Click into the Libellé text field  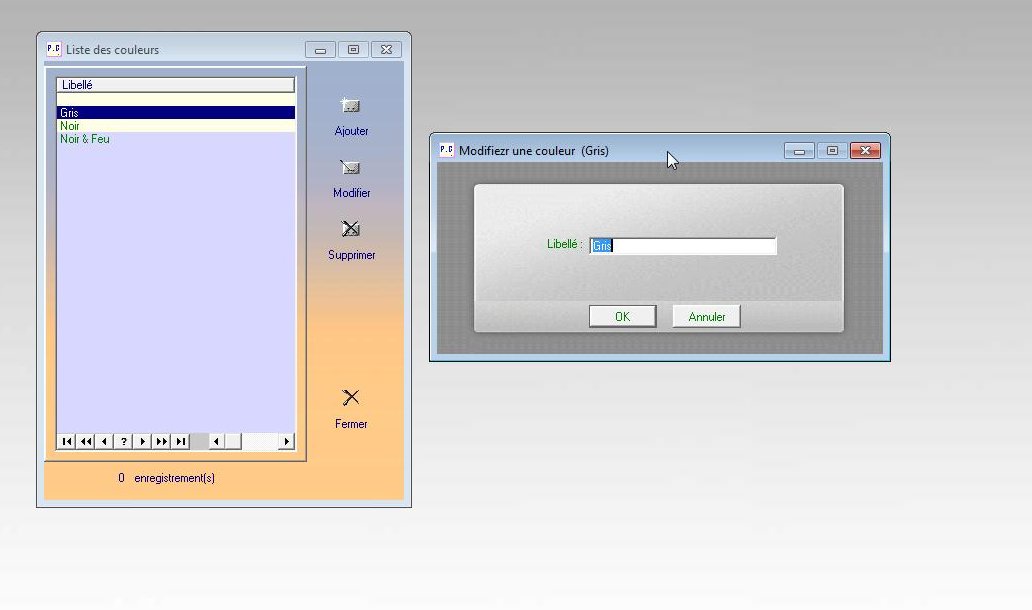tap(683, 246)
